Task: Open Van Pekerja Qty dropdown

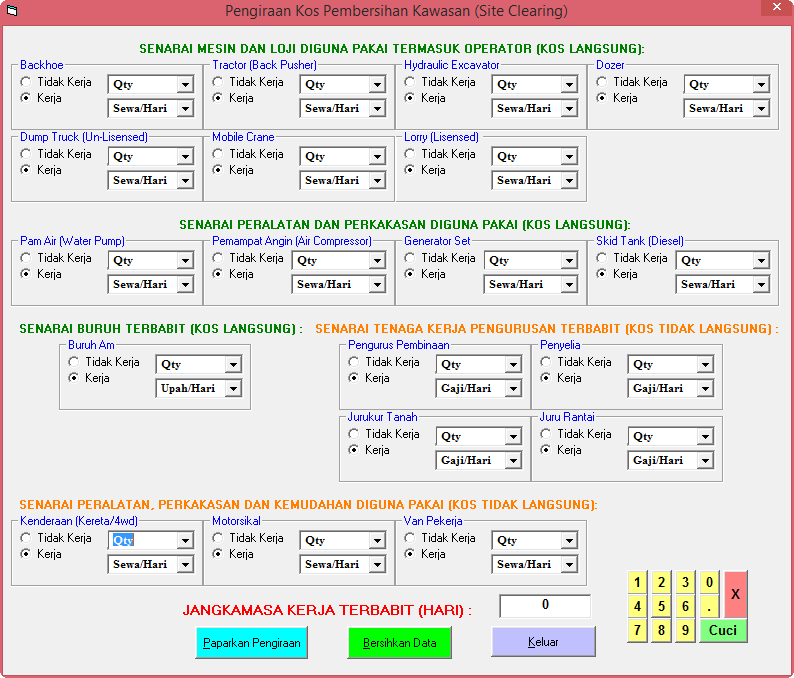Action: [x=569, y=540]
